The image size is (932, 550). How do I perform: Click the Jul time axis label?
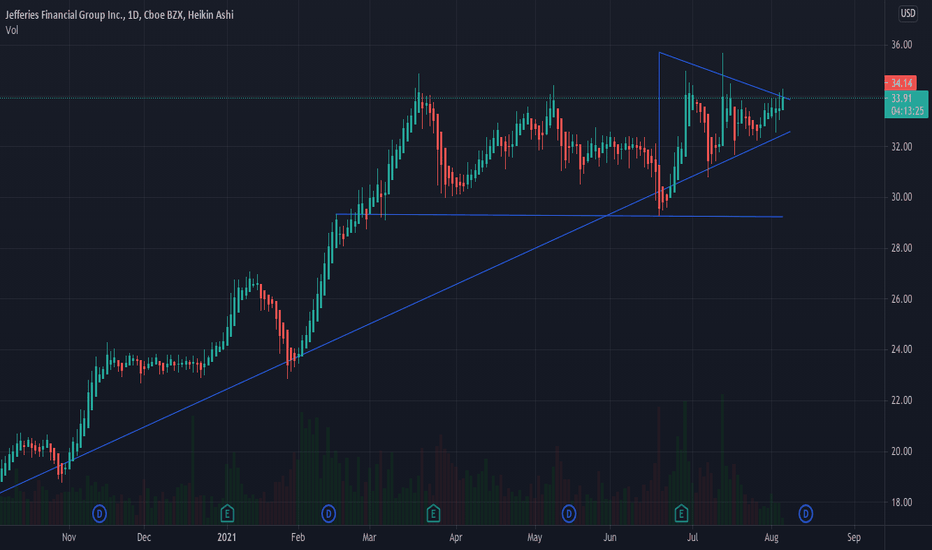pos(692,538)
